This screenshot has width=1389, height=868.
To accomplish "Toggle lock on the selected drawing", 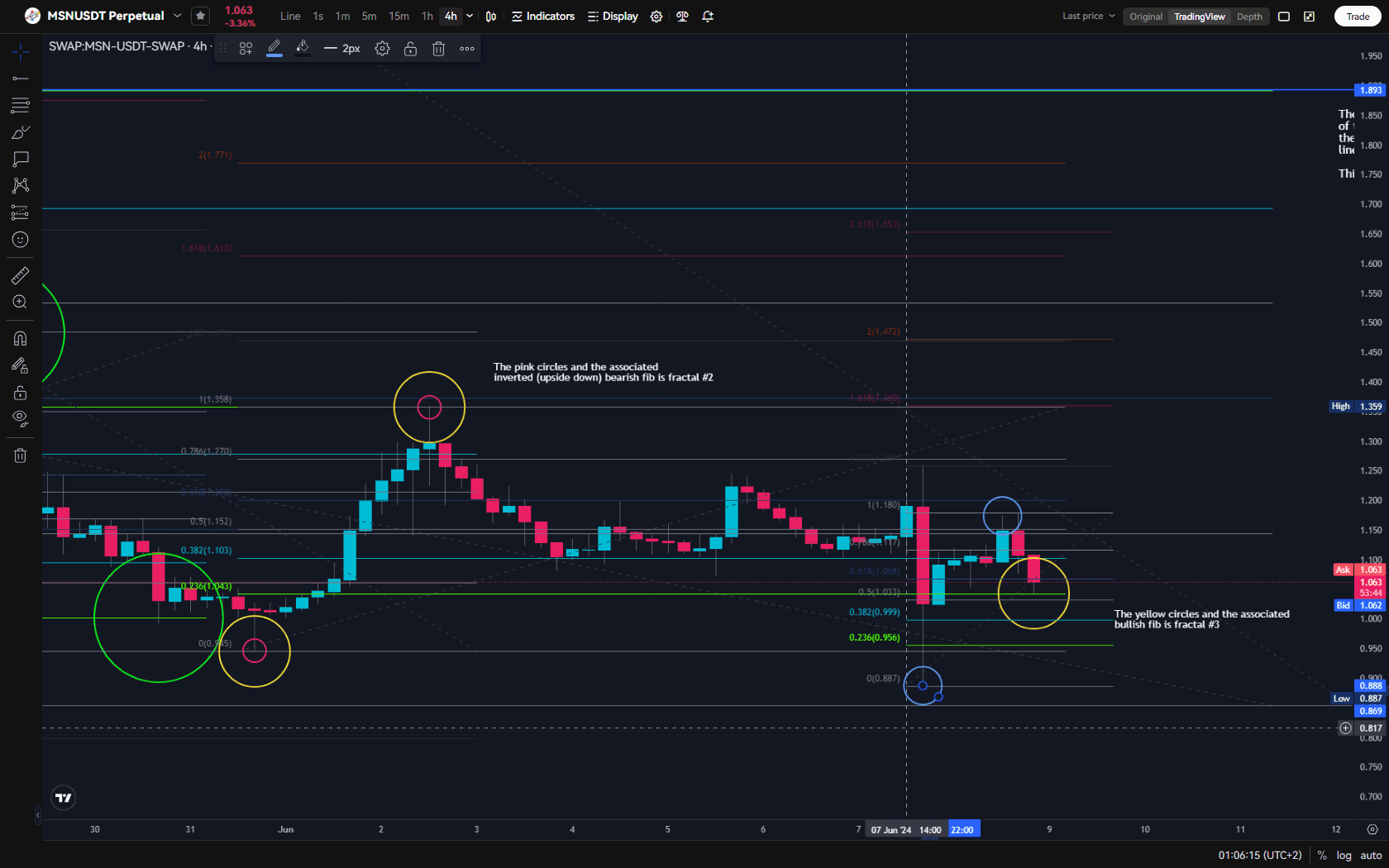I will click(410, 49).
